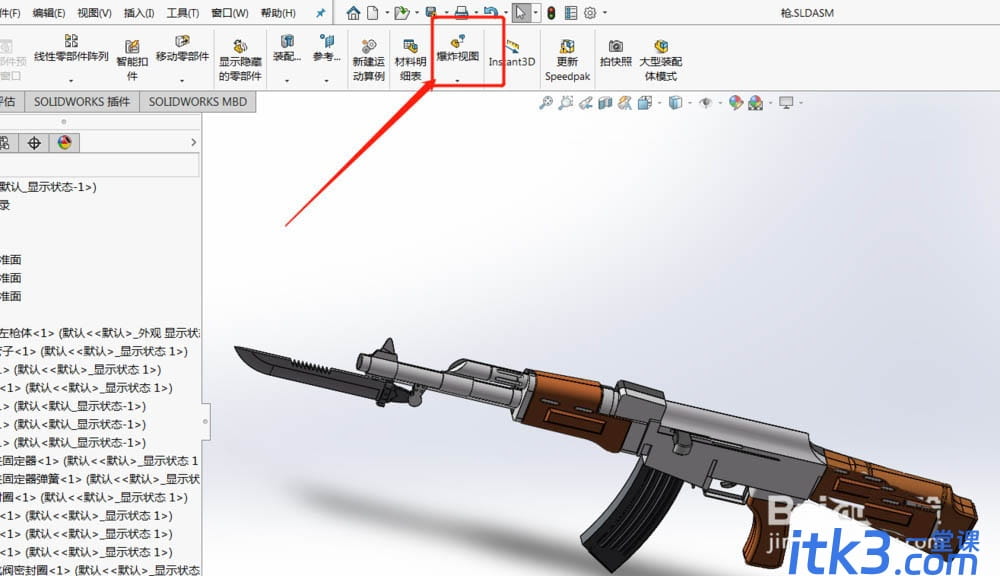Toggle Large Assembly Mode (大型装配体模式)

(661, 61)
